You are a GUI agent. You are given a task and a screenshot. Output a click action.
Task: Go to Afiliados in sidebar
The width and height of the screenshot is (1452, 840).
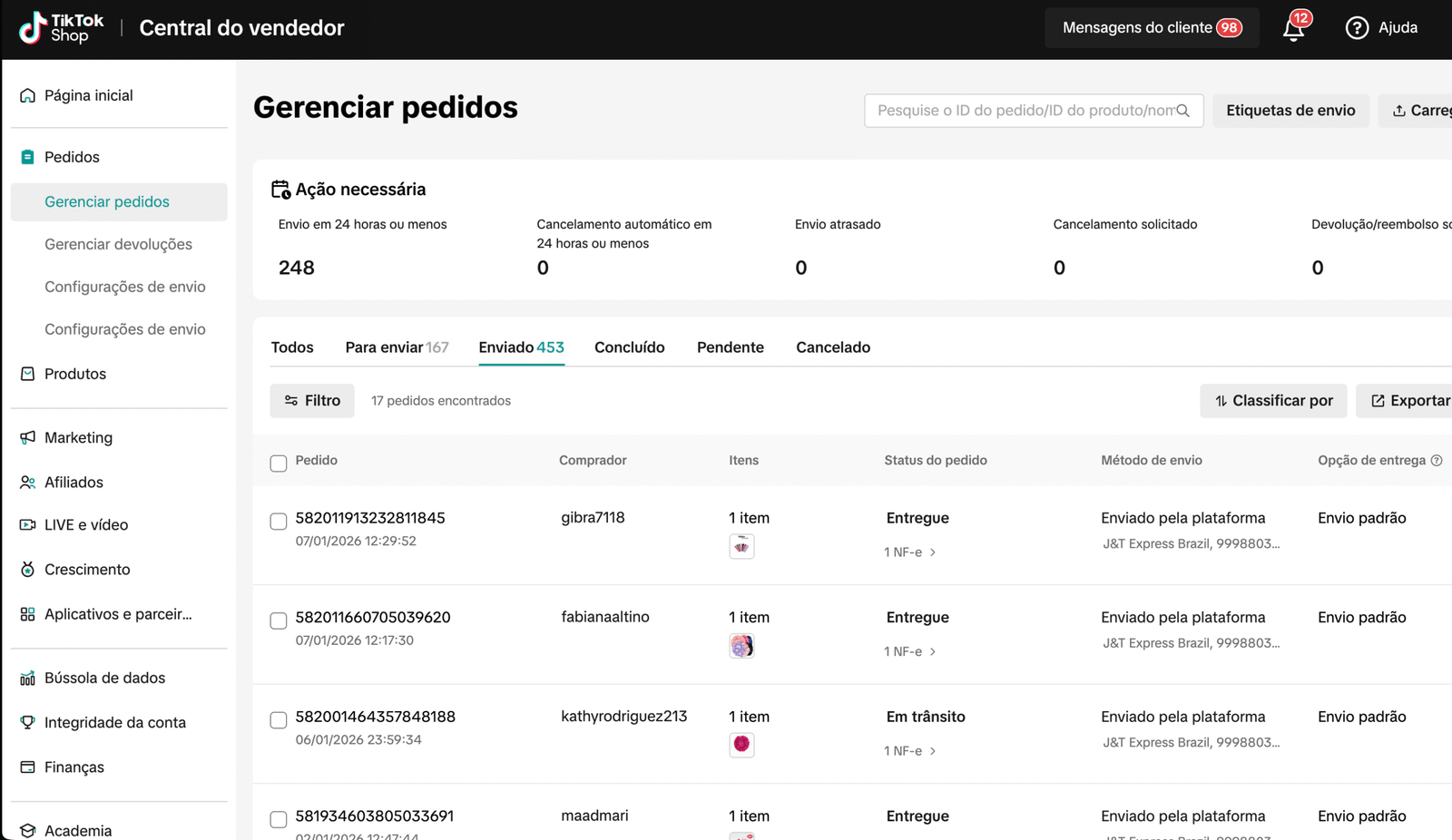point(74,483)
